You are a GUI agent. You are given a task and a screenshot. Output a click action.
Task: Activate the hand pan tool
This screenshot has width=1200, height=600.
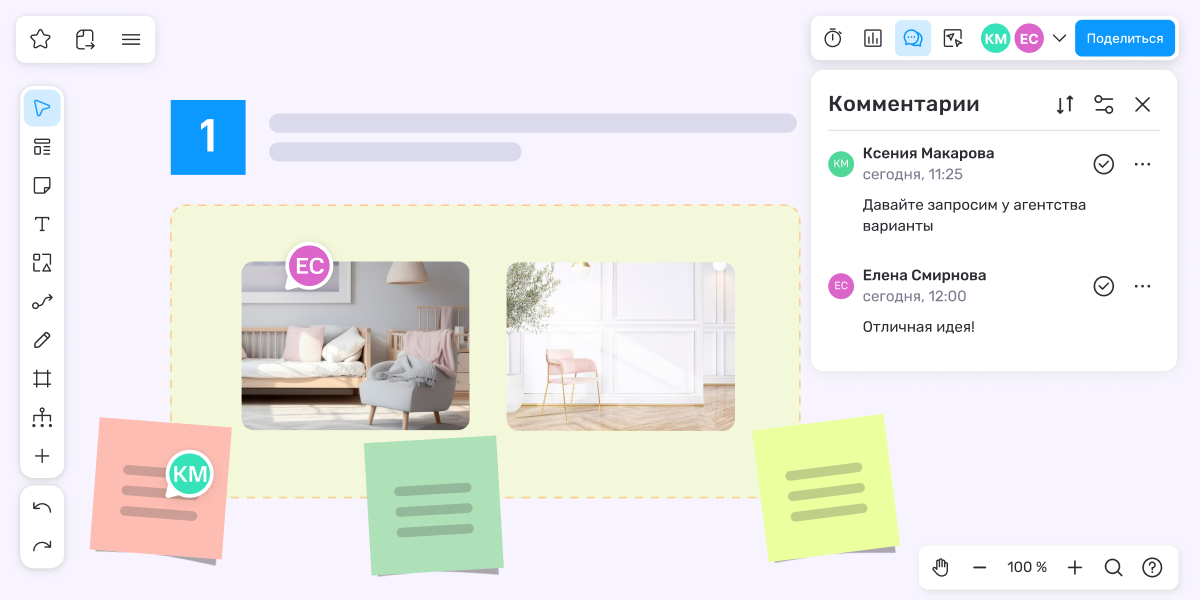(940, 567)
